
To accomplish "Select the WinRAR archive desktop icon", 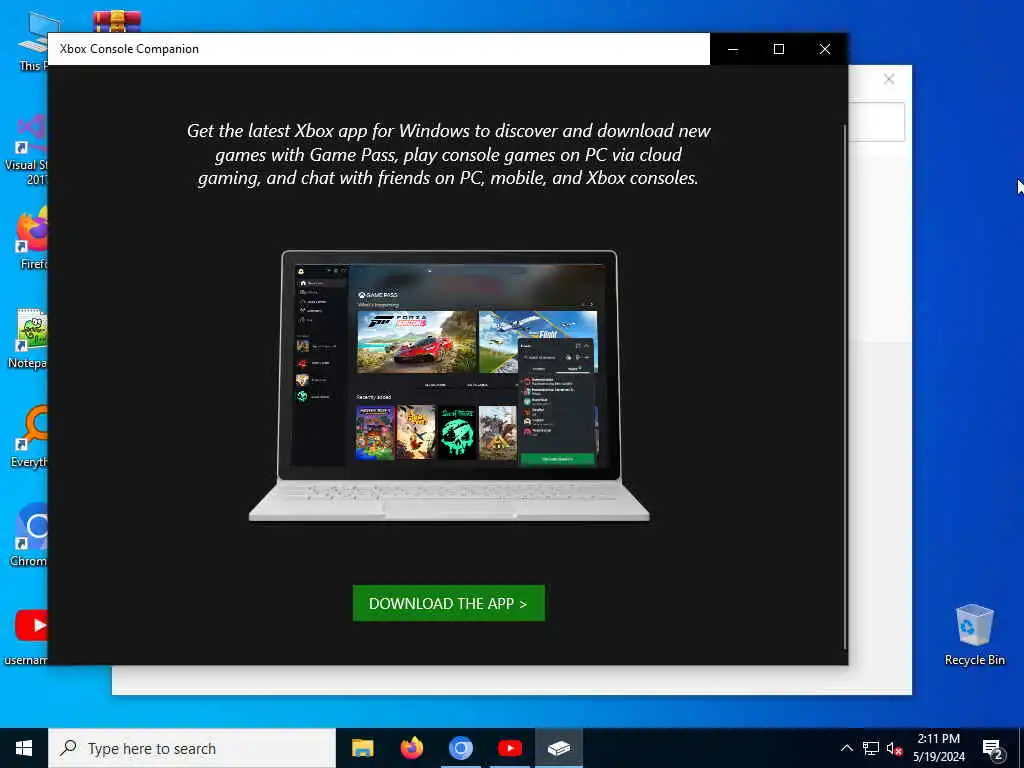I will click(x=116, y=22).
